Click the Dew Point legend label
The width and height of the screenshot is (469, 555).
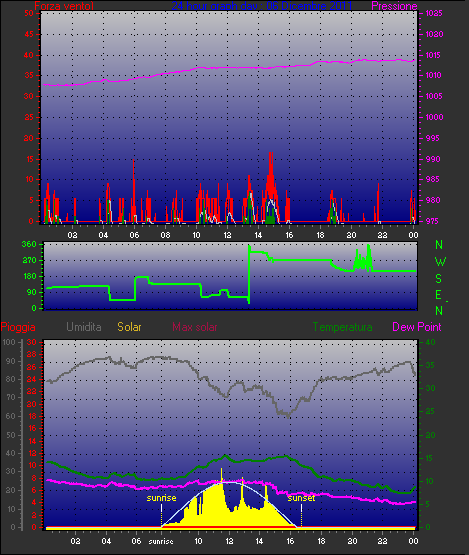[417, 327]
